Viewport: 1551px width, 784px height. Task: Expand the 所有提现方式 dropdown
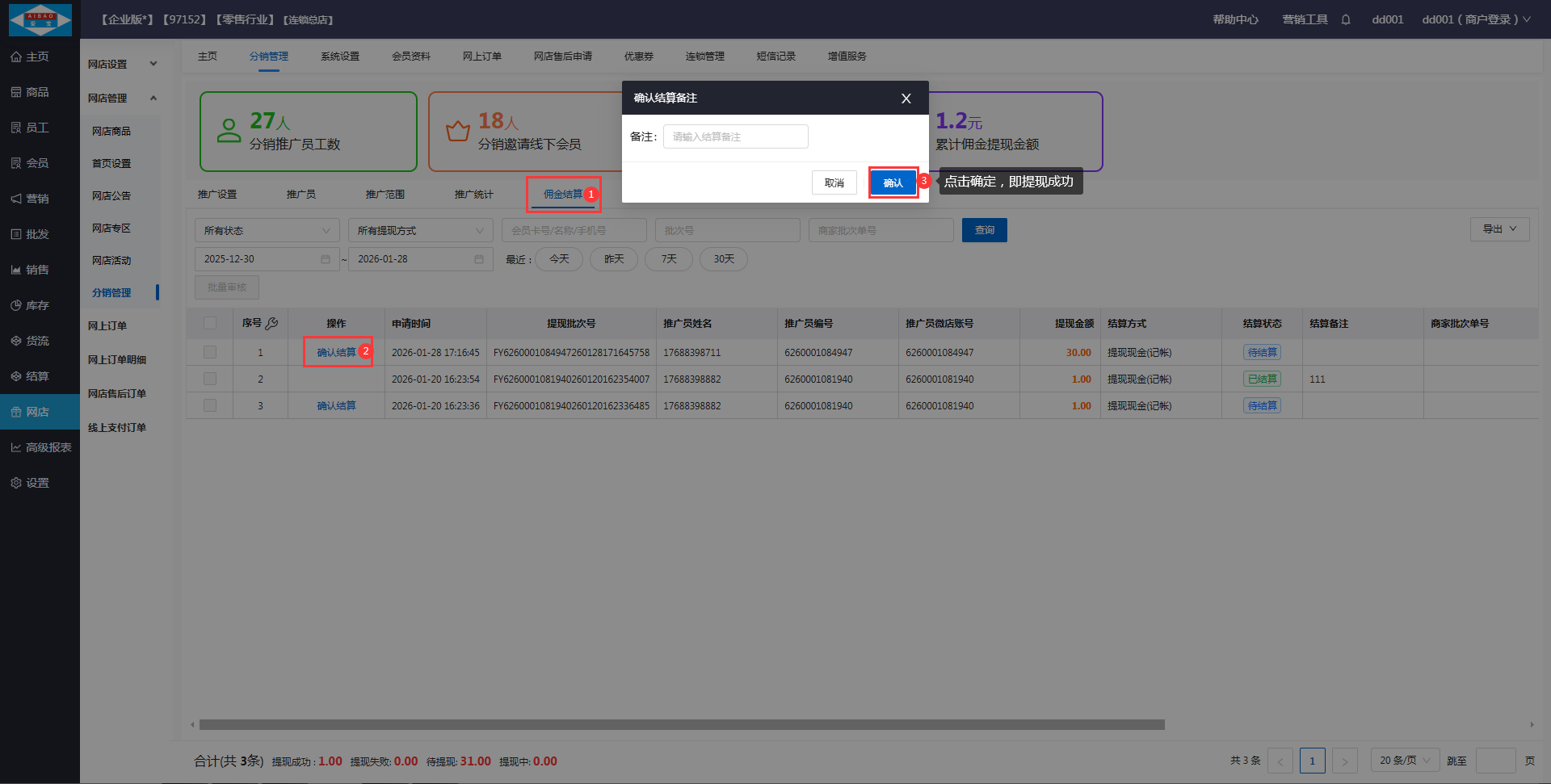click(x=420, y=230)
